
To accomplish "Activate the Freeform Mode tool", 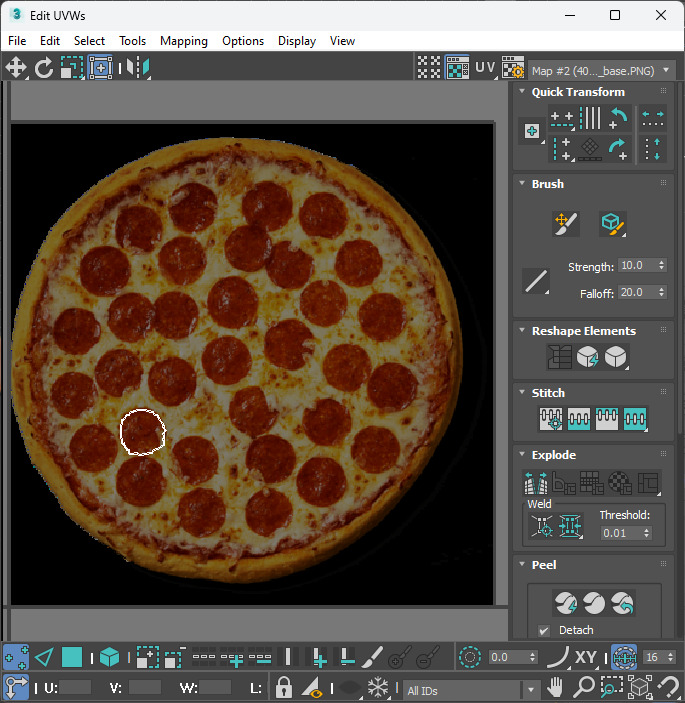I will coord(100,68).
